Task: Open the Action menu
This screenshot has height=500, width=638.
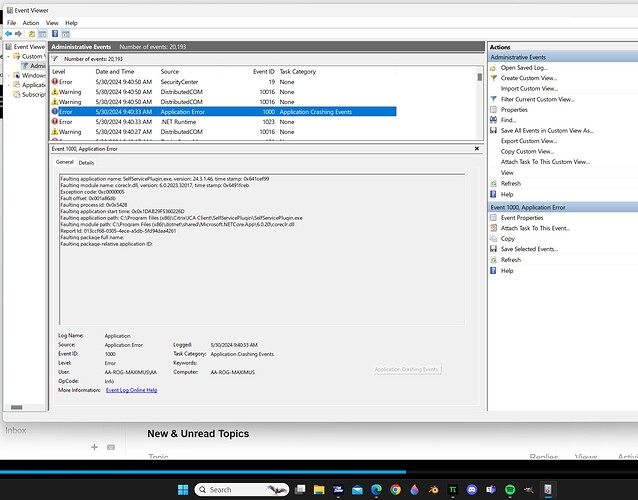Action: [x=31, y=23]
